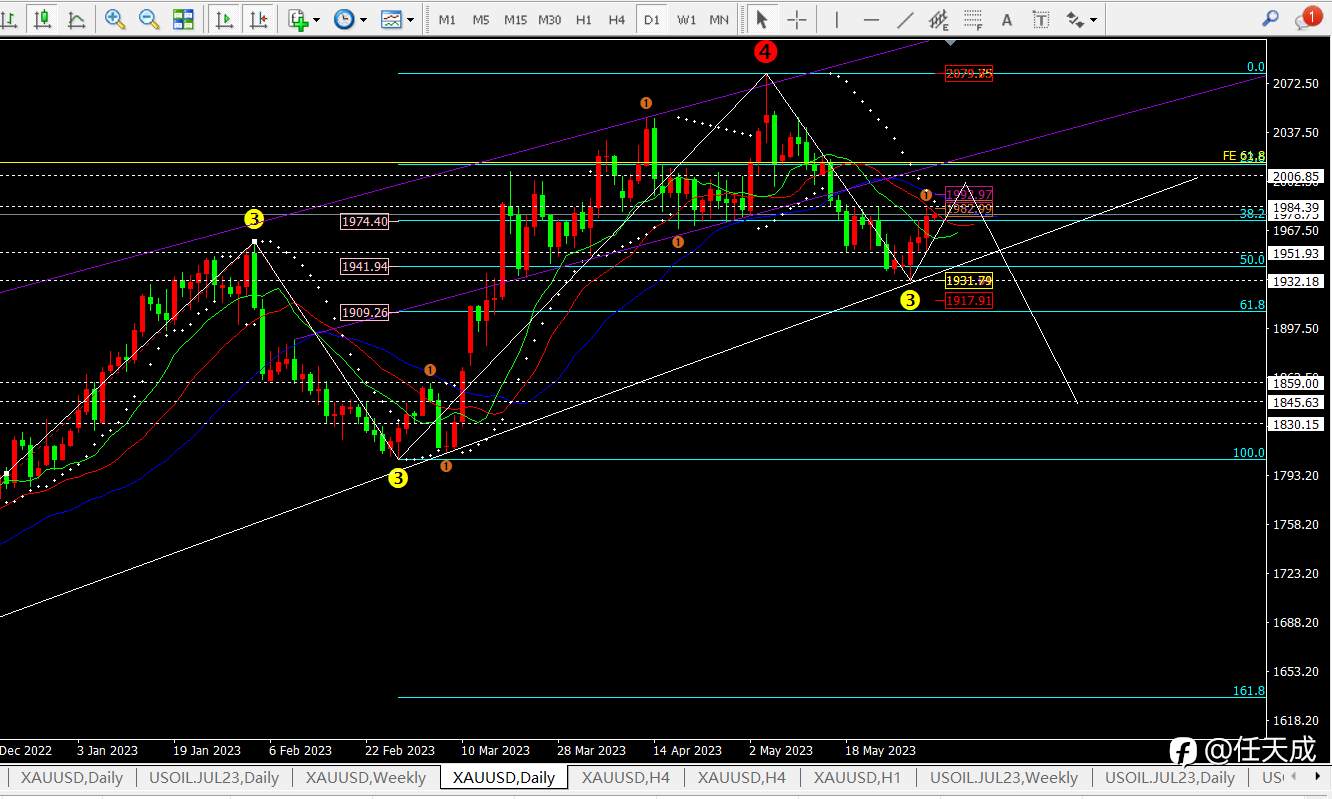The height and width of the screenshot is (799, 1332).
Task: Set timeframe to M1
Action: coord(447,20)
